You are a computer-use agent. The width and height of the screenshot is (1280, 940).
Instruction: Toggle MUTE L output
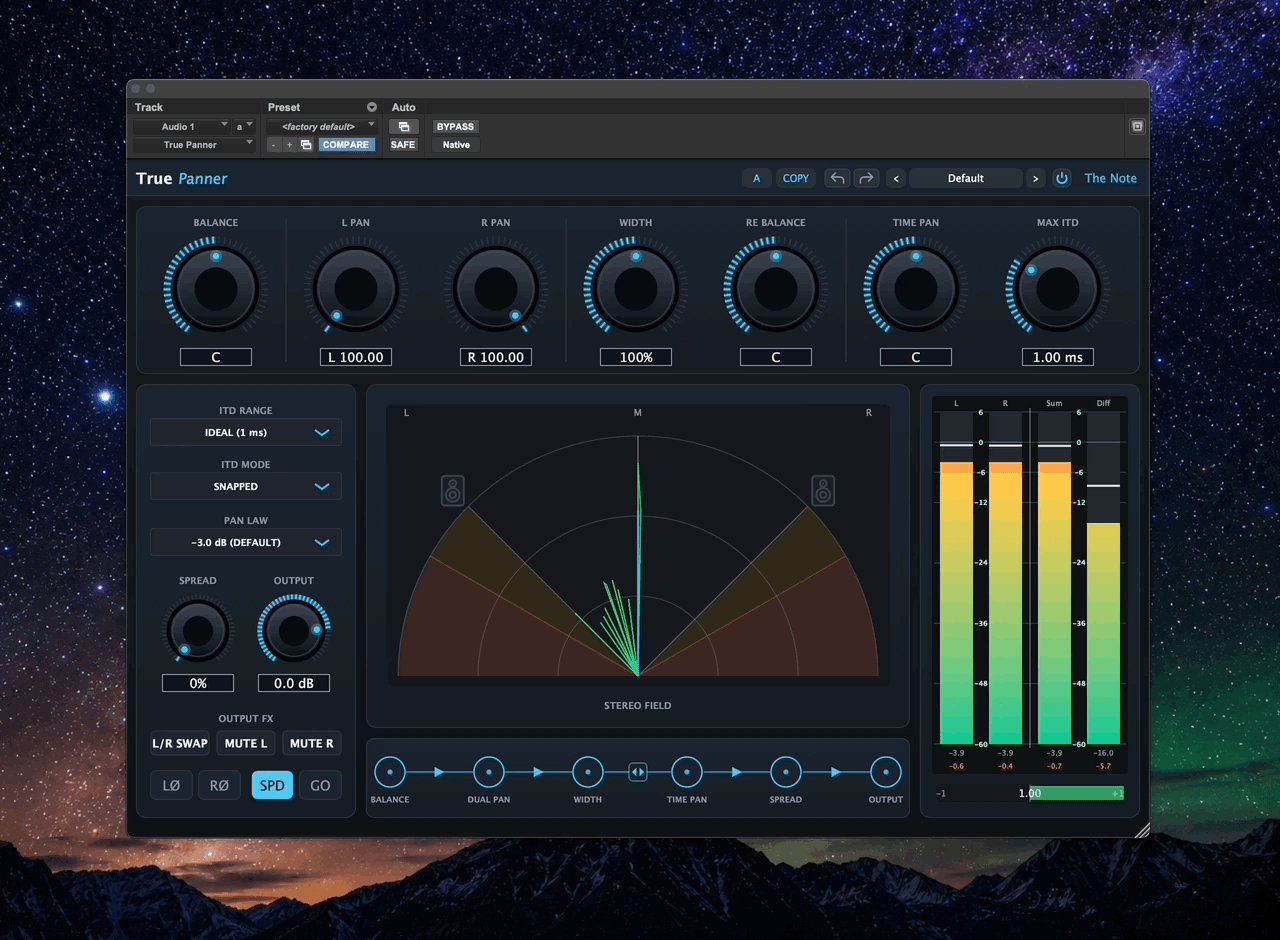tap(246, 743)
